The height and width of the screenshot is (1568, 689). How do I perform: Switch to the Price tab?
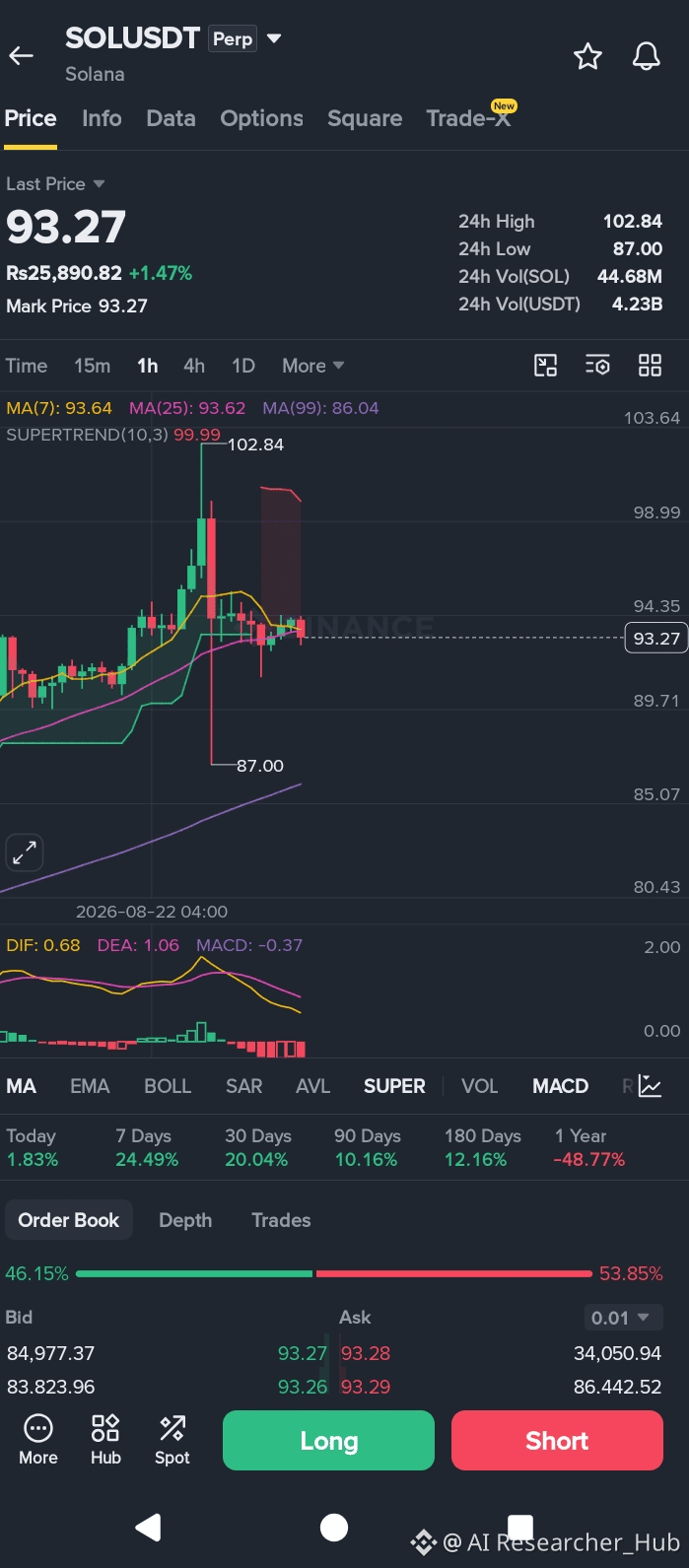pos(31,118)
